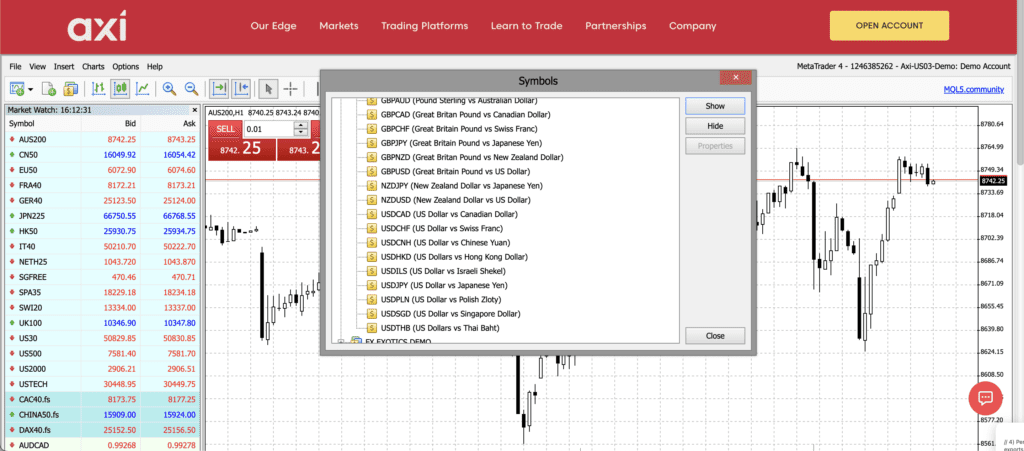Screen dimensions: 1024x451
Task: Close the Symbols dialog with Close button
Action: coord(715,335)
